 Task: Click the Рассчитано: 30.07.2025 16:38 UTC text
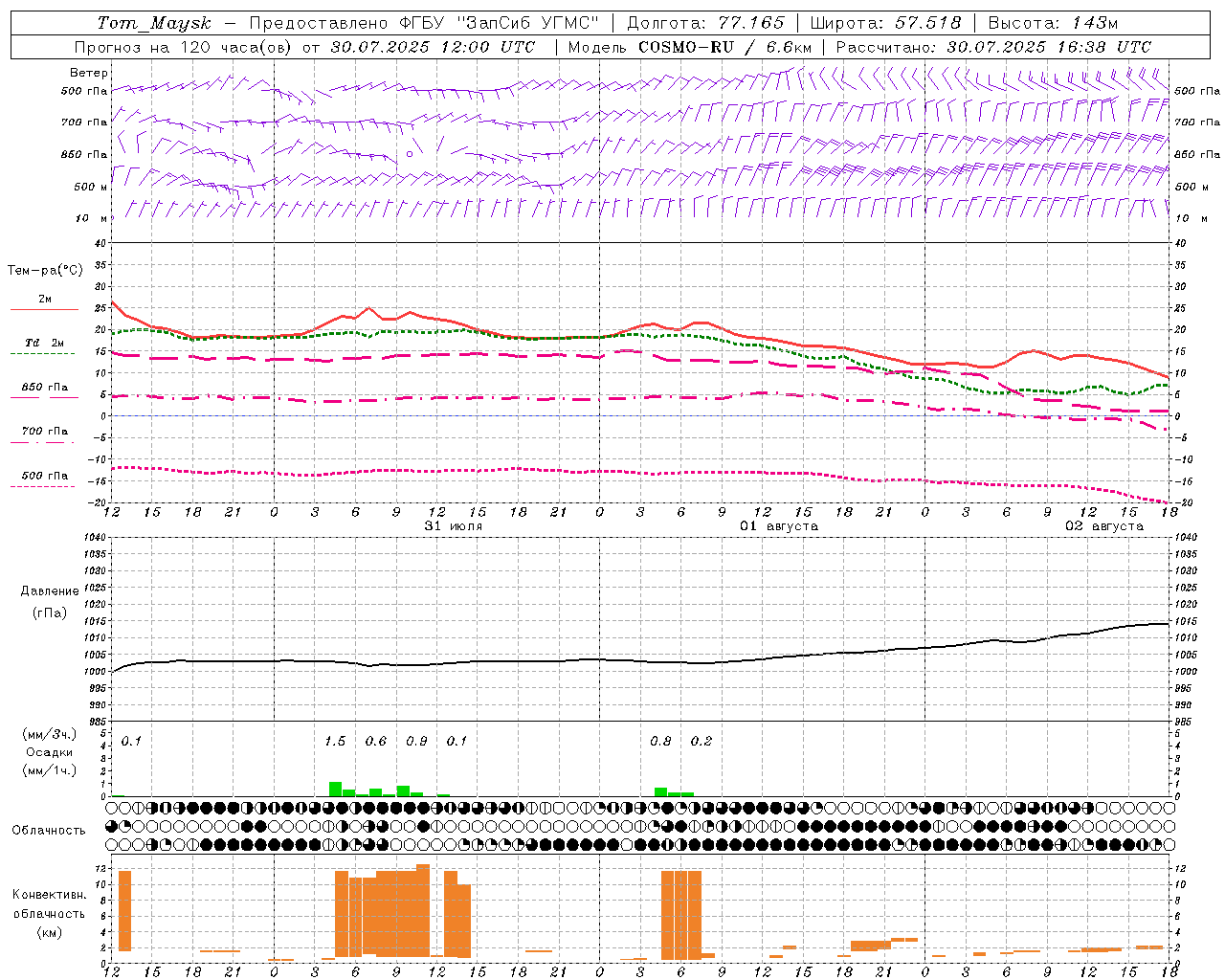pyautogui.click(x=993, y=47)
